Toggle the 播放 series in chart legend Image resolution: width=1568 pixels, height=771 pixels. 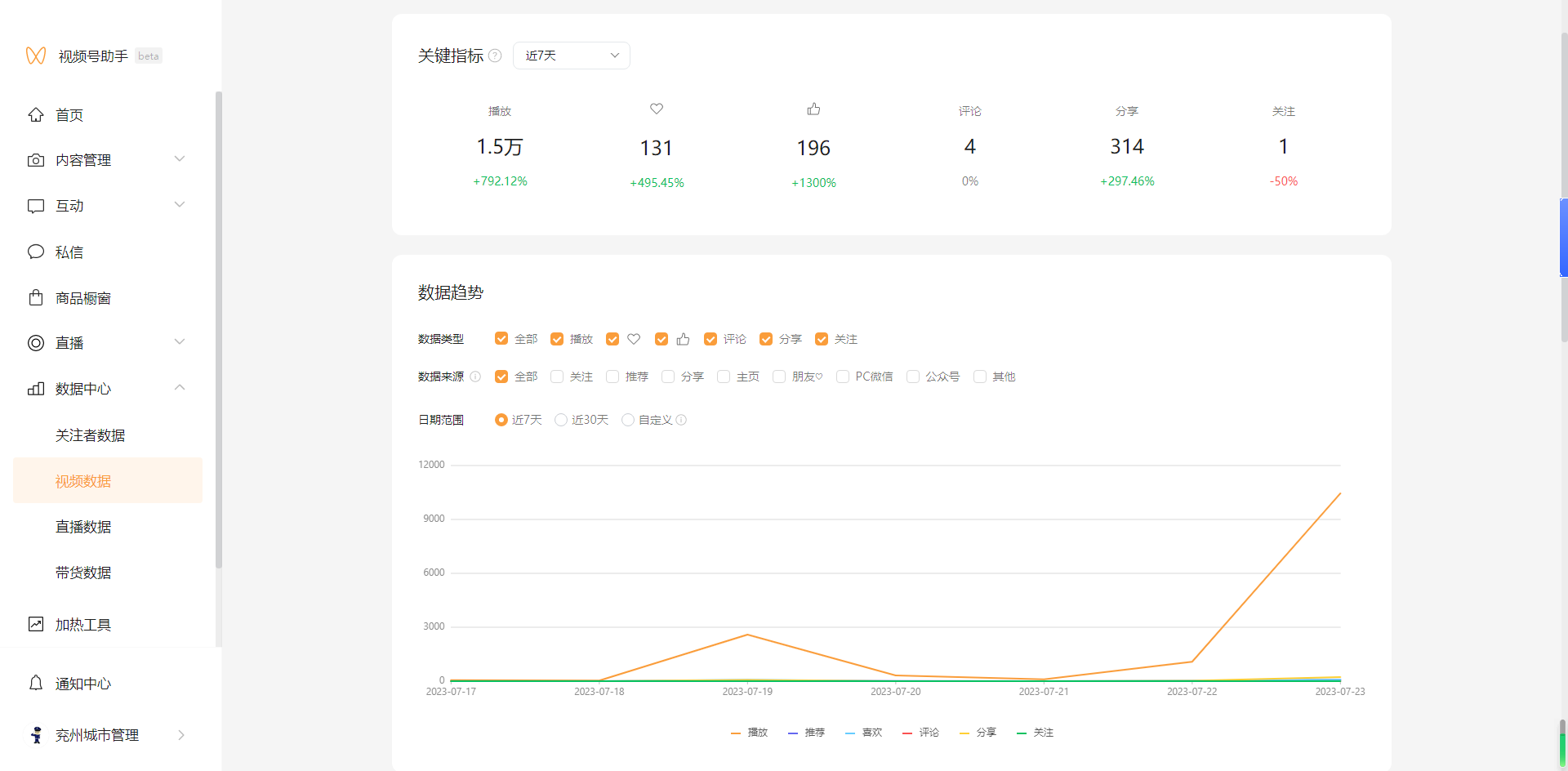click(x=750, y=733)
